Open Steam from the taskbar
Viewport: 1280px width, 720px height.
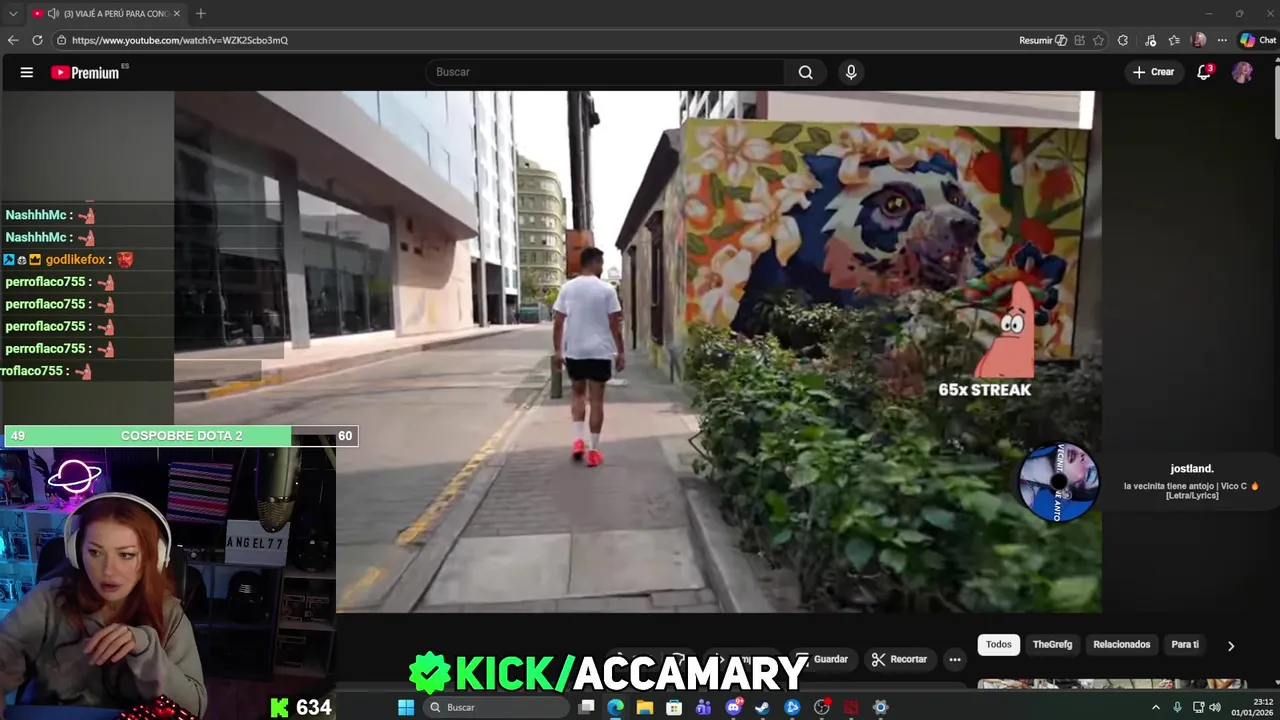point(762,707)
